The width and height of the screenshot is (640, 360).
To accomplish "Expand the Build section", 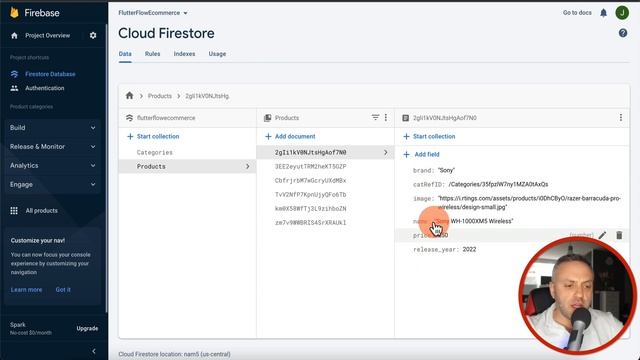I will point(53,128).
